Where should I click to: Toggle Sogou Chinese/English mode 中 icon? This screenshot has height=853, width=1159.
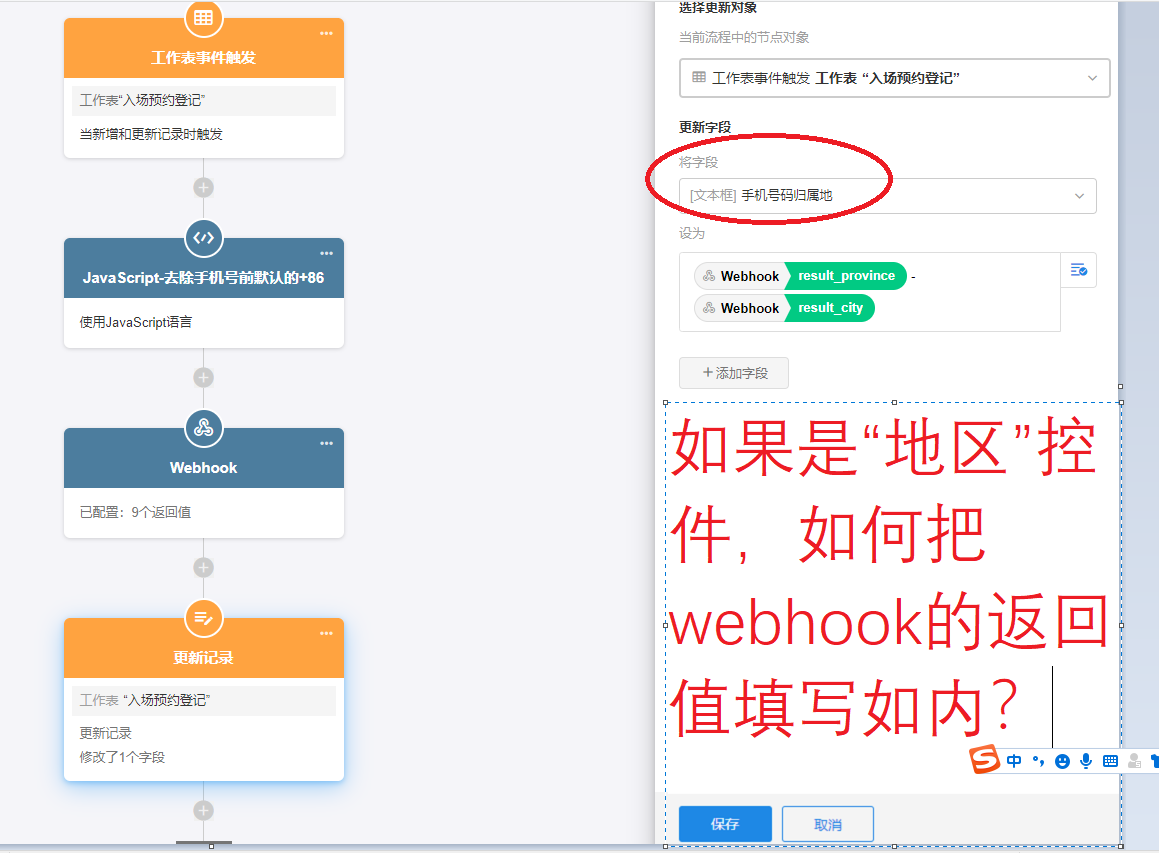pos(1014,761)
